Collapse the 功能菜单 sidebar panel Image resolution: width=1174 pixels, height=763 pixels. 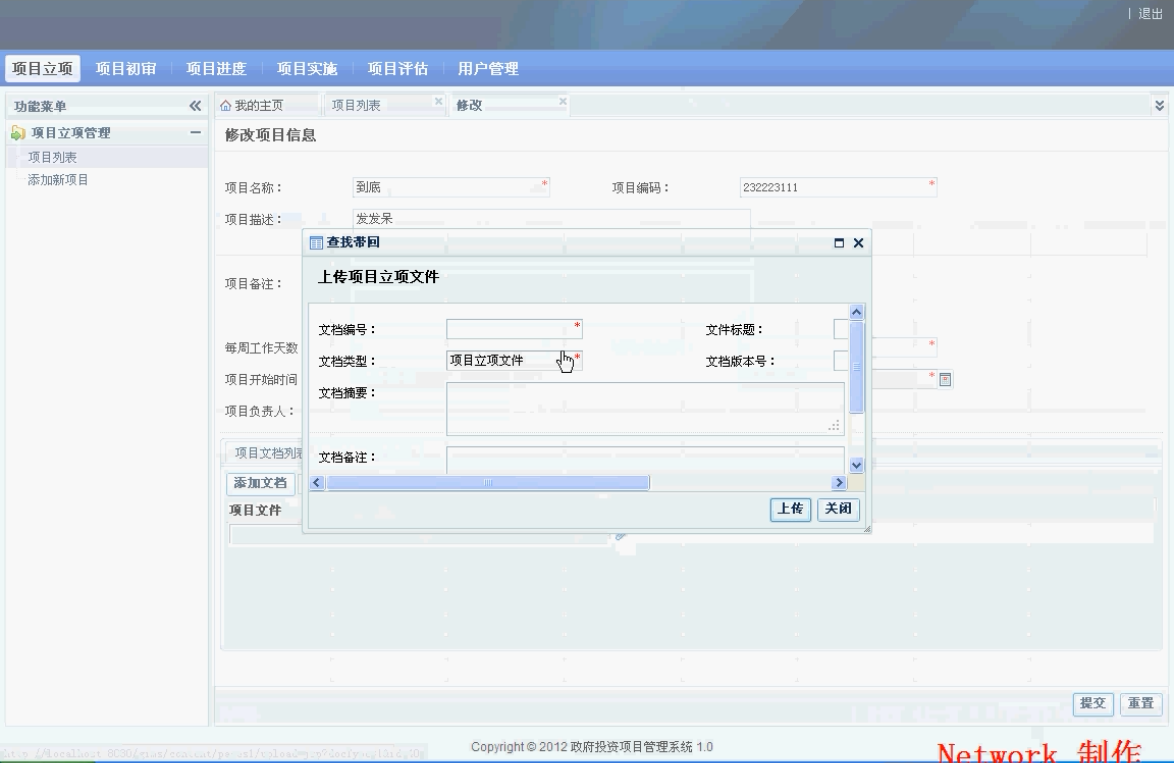coord(195,106)
